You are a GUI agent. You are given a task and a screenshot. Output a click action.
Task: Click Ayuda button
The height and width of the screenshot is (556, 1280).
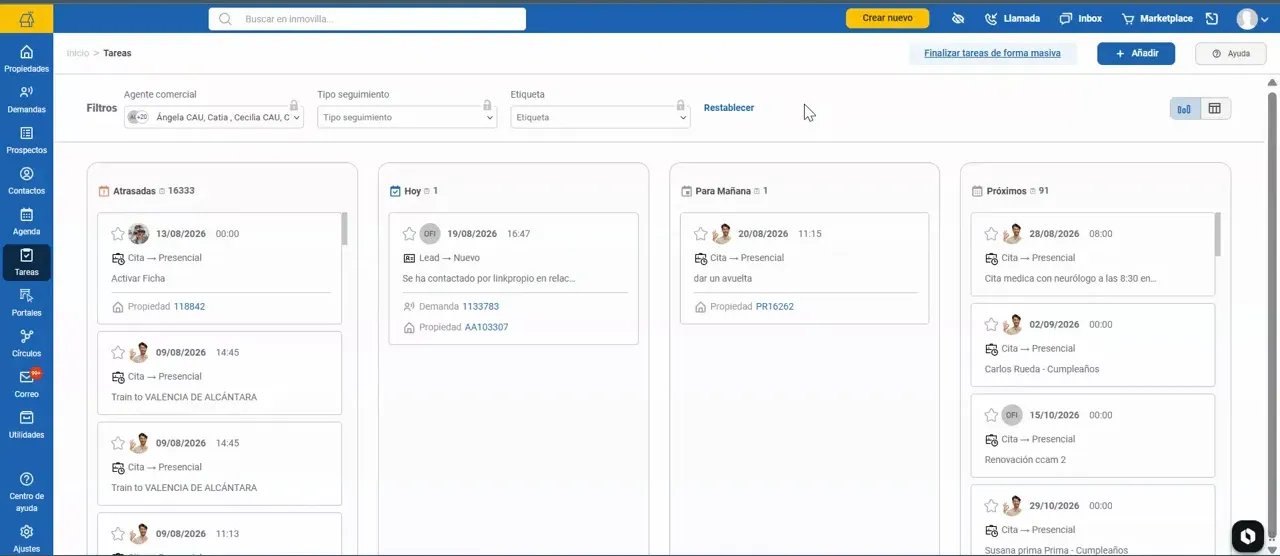pos(1231,53)
